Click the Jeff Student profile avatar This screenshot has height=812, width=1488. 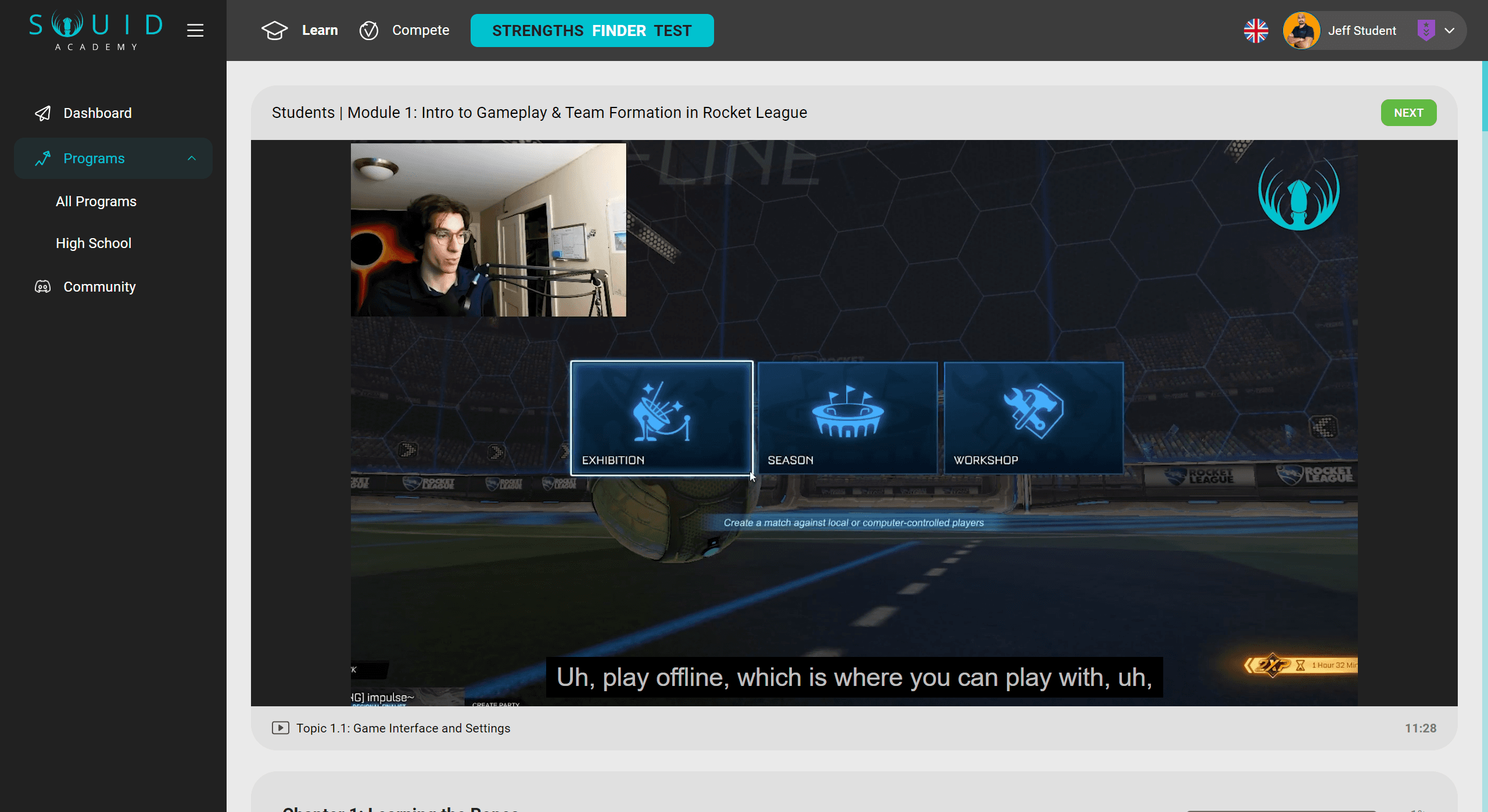1301,31
